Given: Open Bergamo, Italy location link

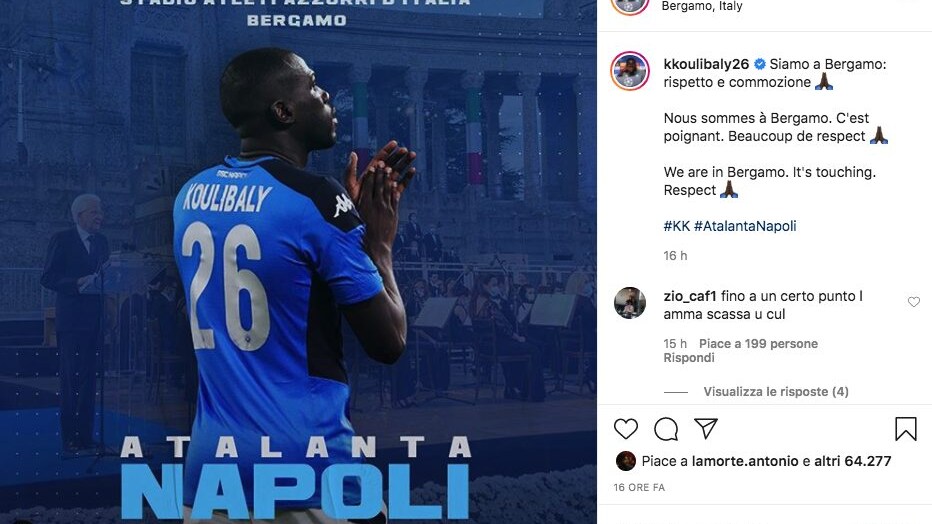Looking at the screenshot, I should click(x=701, y=6).
